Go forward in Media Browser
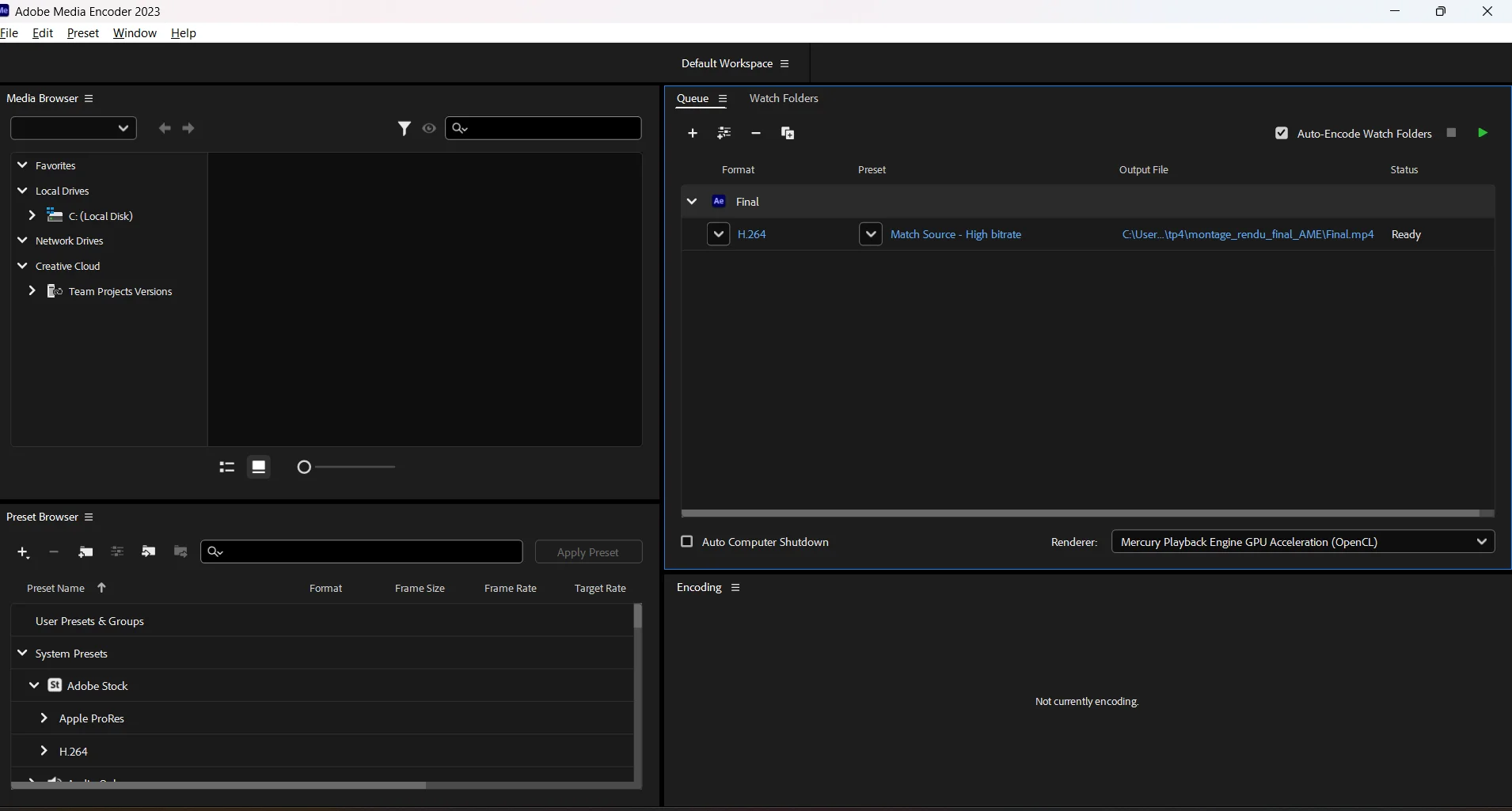The image size is (1512, 811). [x=188, y=128]
